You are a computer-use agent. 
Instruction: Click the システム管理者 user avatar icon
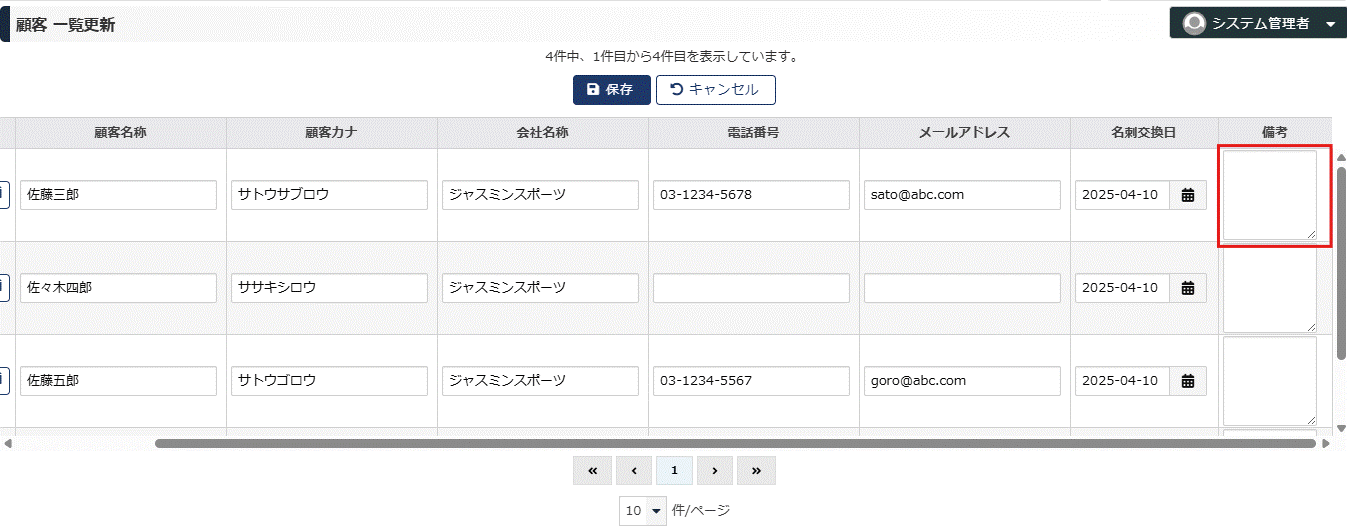(1193, 23)
